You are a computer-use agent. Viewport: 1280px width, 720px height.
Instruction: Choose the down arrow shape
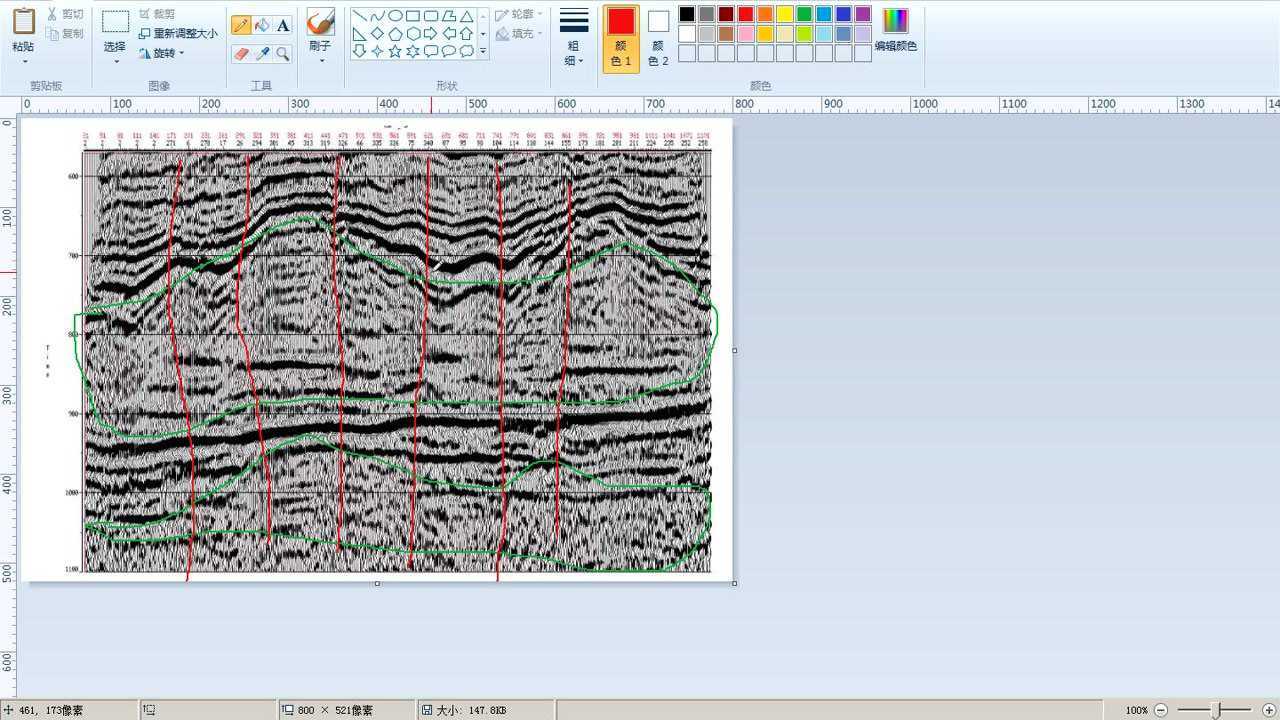(x=359, y=50)
